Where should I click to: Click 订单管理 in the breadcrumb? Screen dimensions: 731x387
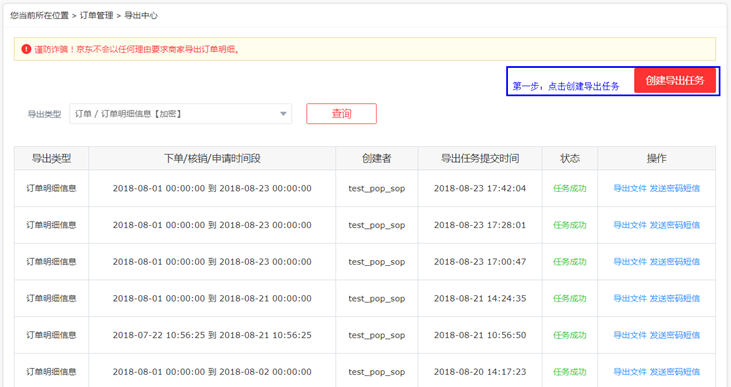[97, 15]
